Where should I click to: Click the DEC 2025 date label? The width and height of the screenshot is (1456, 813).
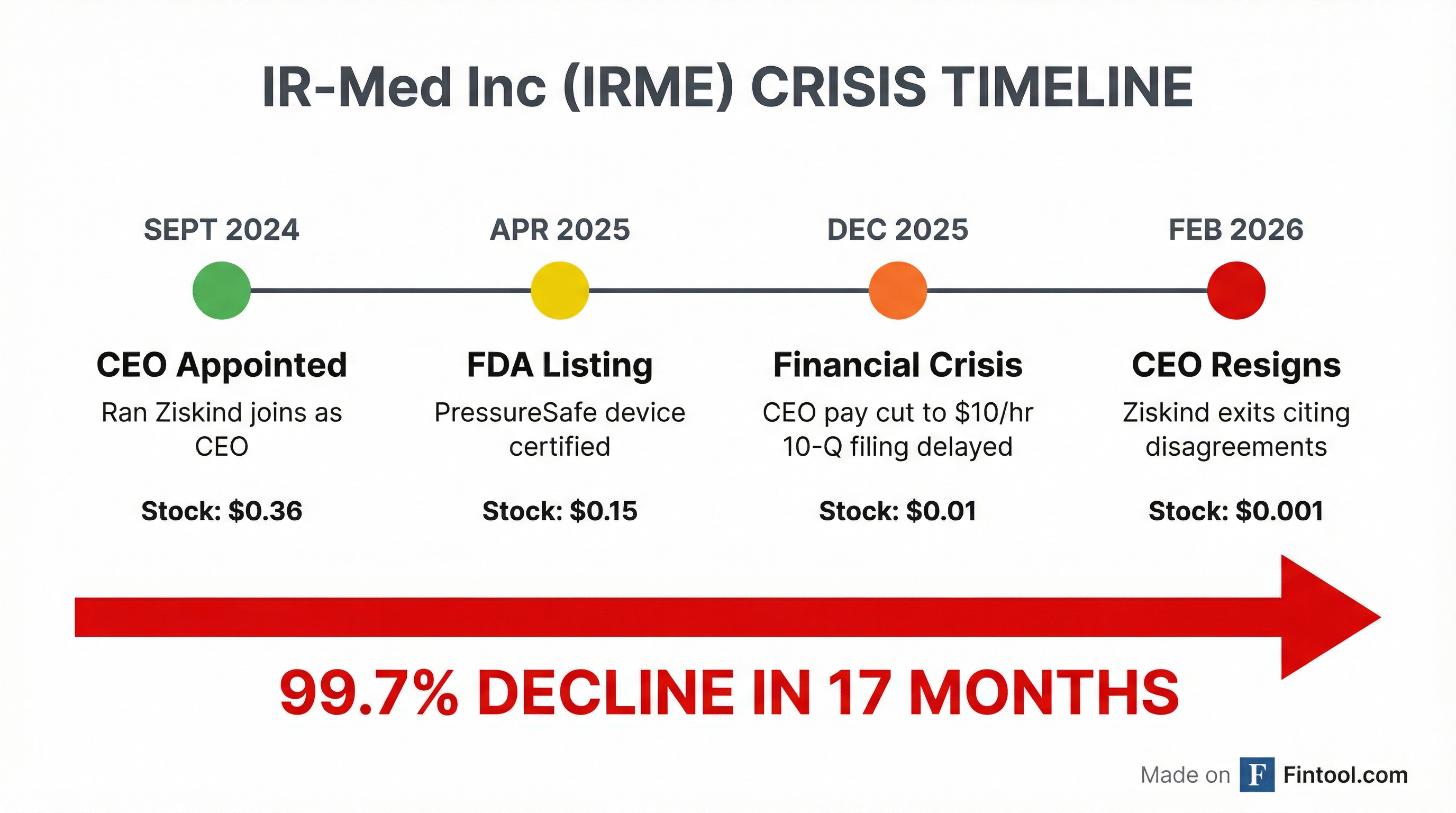point(897,230)
